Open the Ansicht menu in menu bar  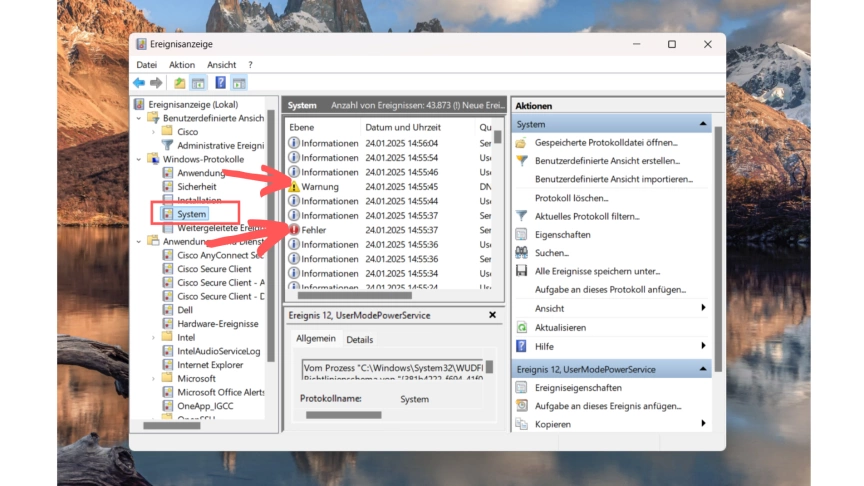tap(222, 64)
